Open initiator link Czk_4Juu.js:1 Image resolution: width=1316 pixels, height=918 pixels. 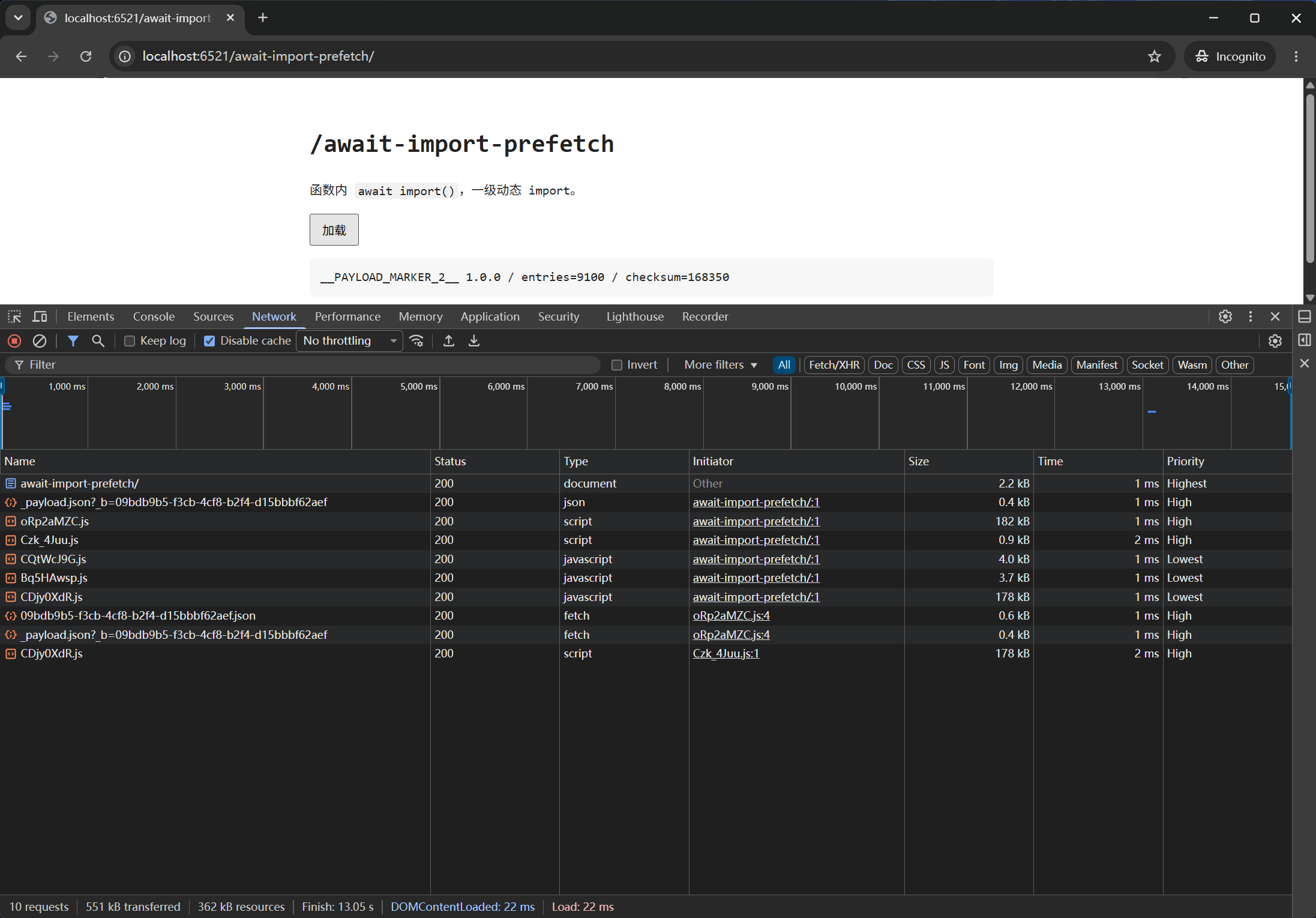[x=726, y=653]
